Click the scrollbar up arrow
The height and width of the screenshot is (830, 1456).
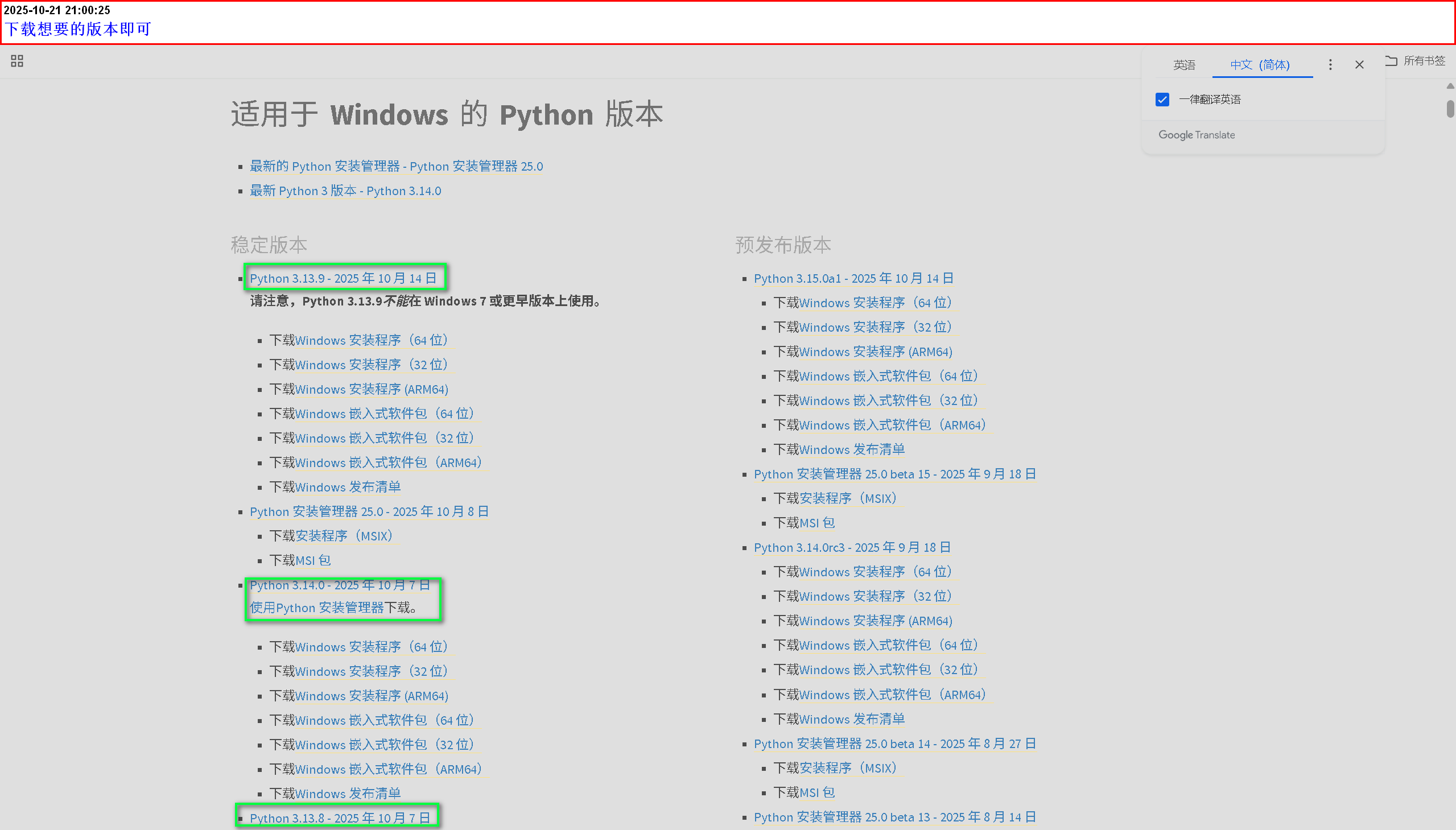tap(1450, 86)
